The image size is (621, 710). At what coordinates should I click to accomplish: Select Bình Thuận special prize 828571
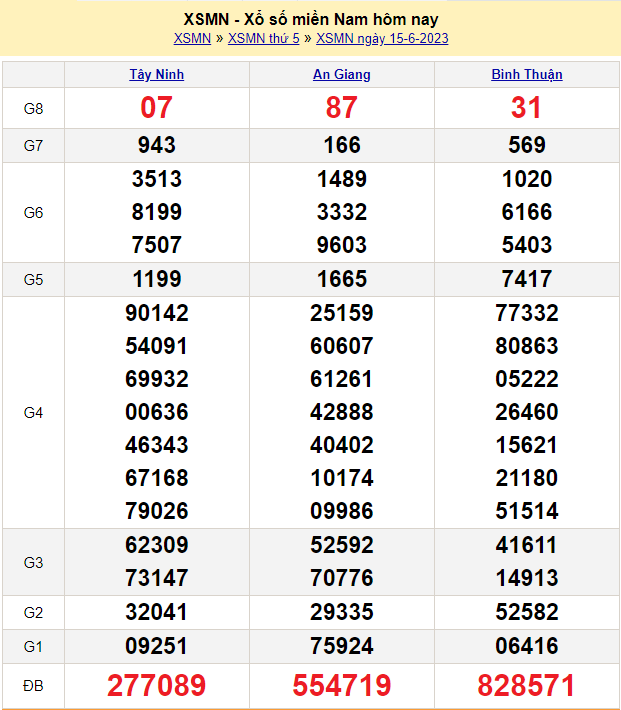point(527,685)
